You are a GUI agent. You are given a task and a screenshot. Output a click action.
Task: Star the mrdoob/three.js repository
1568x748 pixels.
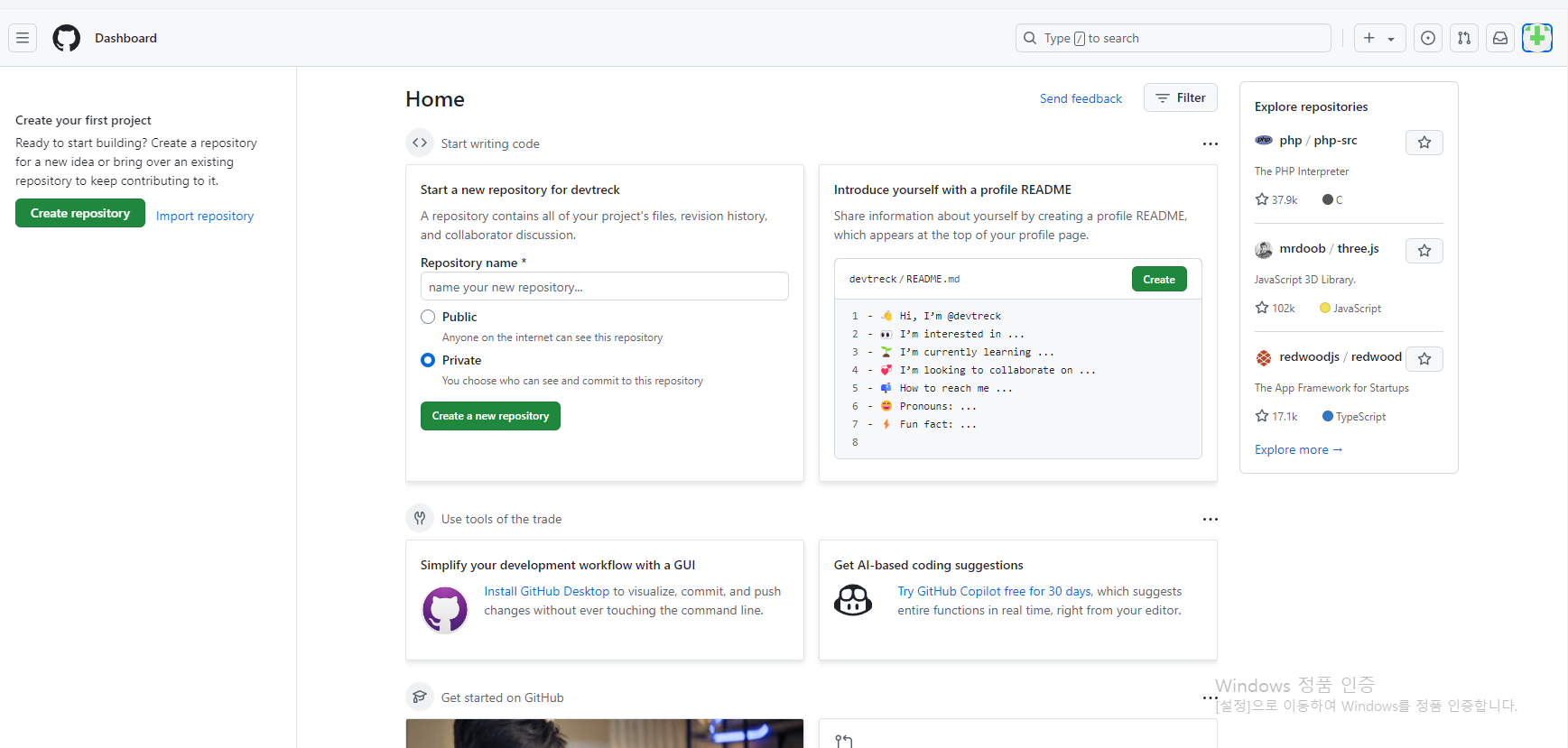[1424, 251]
